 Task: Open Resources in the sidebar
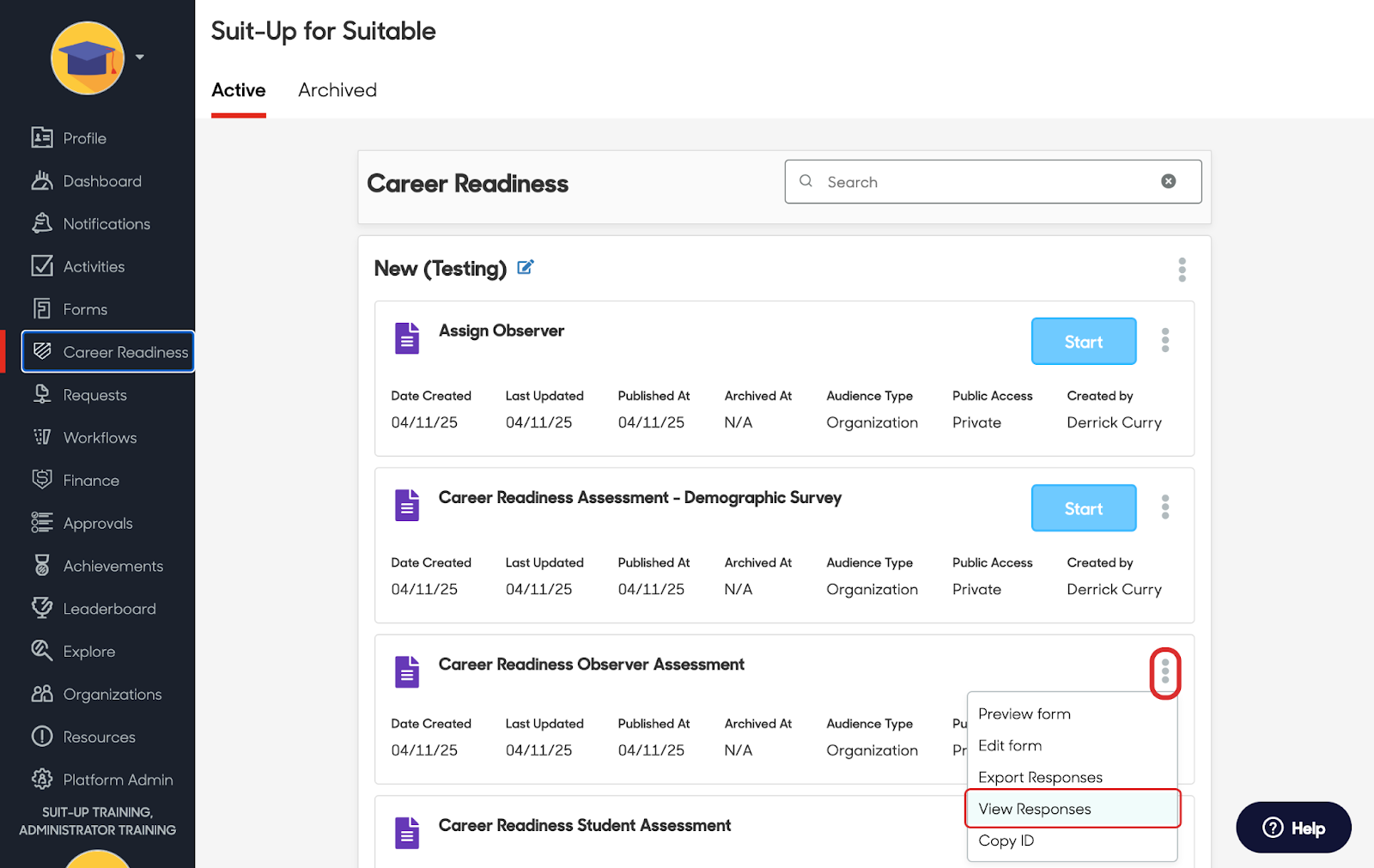83,737
